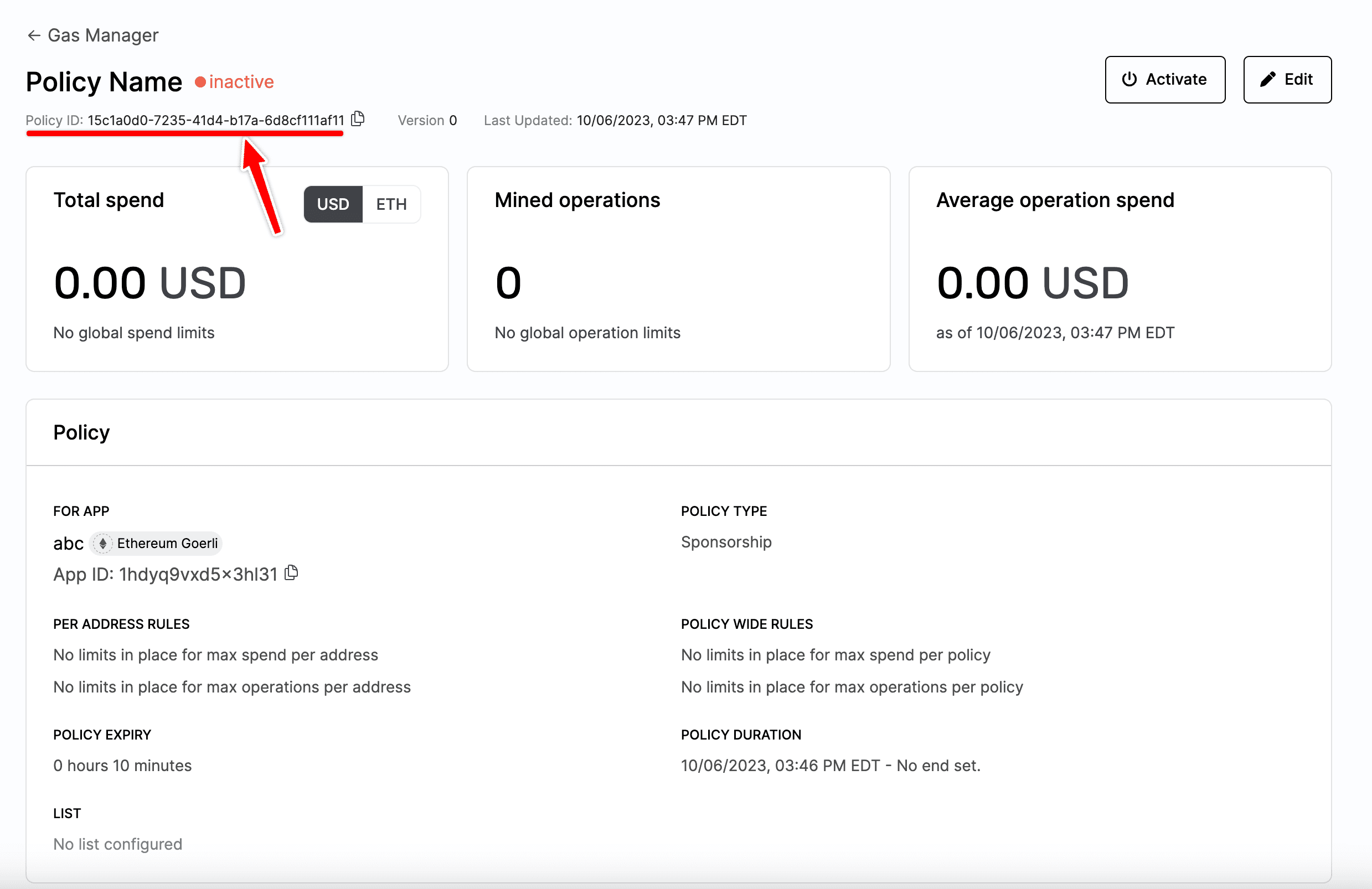Click the Policy Name heading
Viewport: 1372px width, 889px height.
pos(104,82)
